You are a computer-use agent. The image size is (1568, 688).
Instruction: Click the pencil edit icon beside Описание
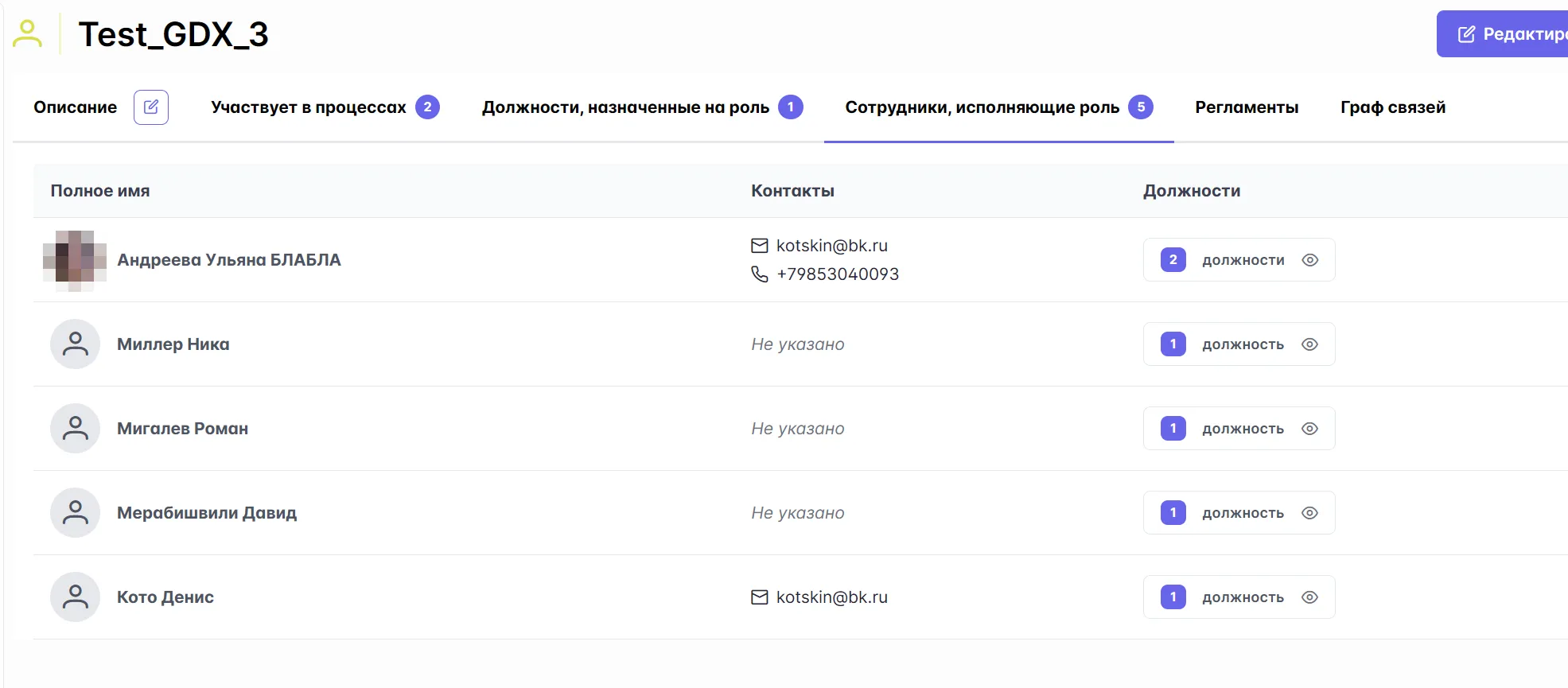click(151, 107)
